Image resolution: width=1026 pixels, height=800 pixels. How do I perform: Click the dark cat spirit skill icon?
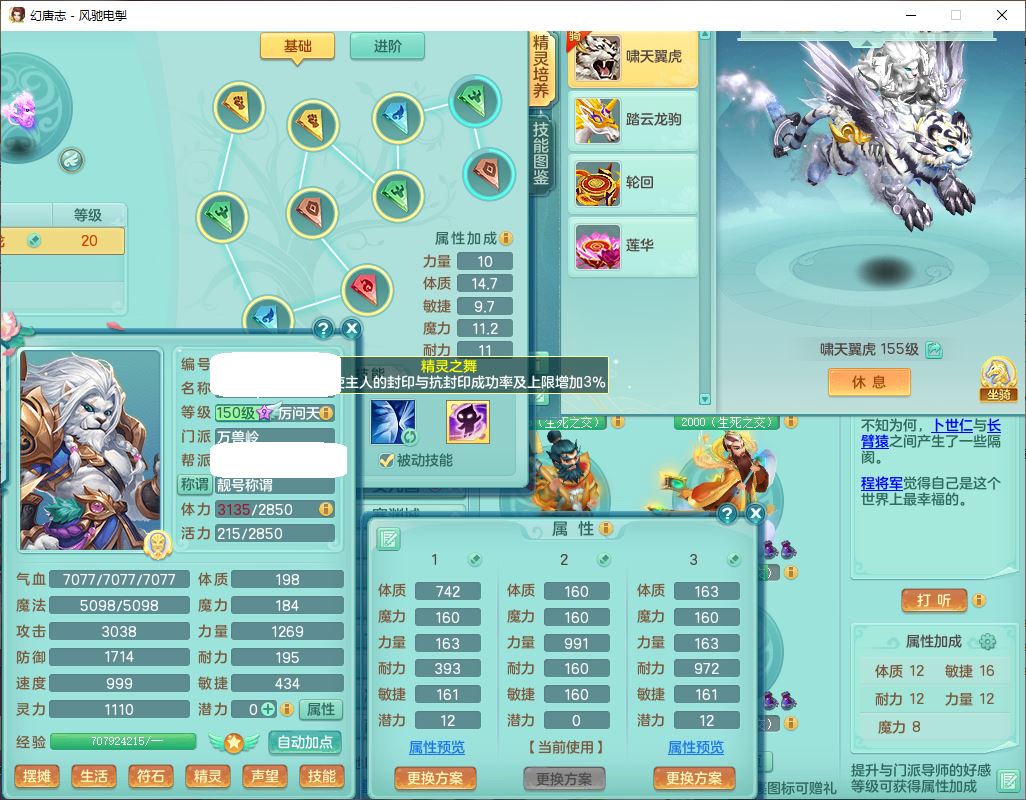[x=468, y=422]
